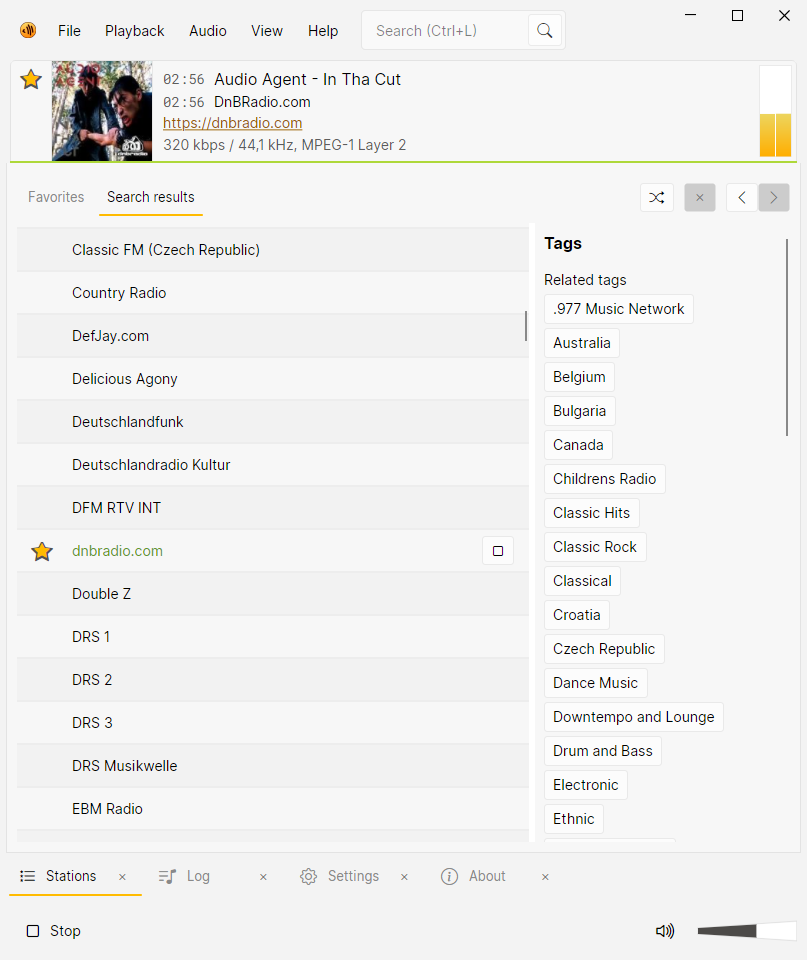Toggle favorite star in now-playing header

(31, 79)
